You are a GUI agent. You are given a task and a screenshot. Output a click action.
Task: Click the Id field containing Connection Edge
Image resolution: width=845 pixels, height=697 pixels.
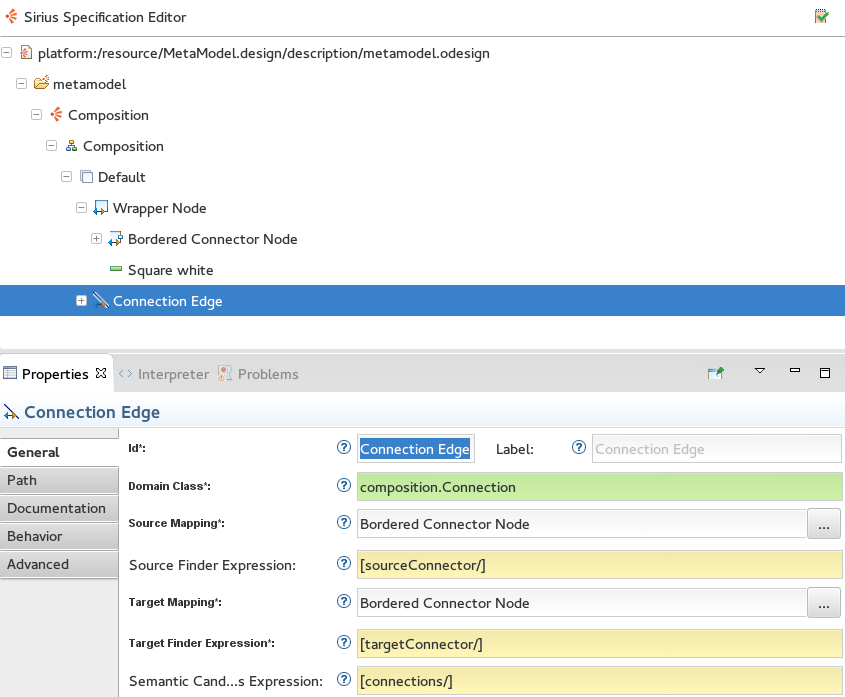[415, 448]
